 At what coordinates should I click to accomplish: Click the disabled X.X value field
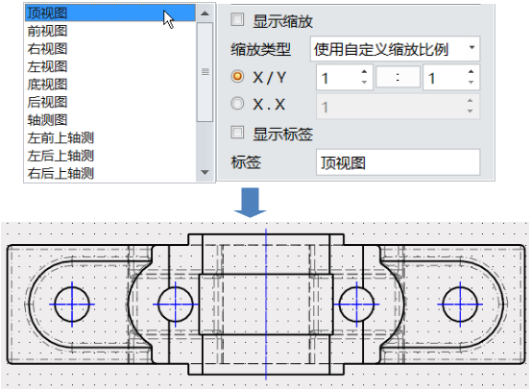click(398, 106)
